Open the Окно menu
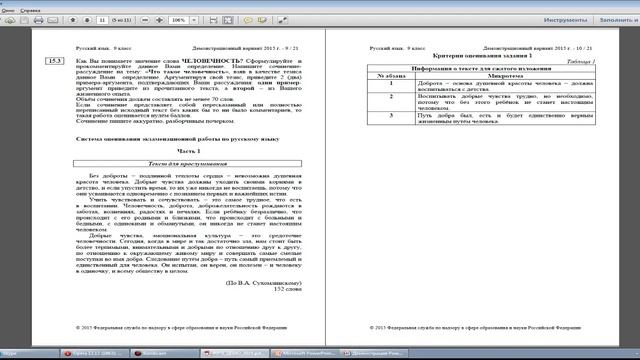 [x=8, y=11]
